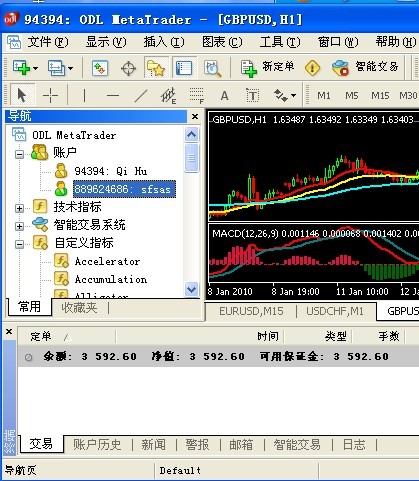Switch to 日志 terminal tab

(x=354, y=445)
